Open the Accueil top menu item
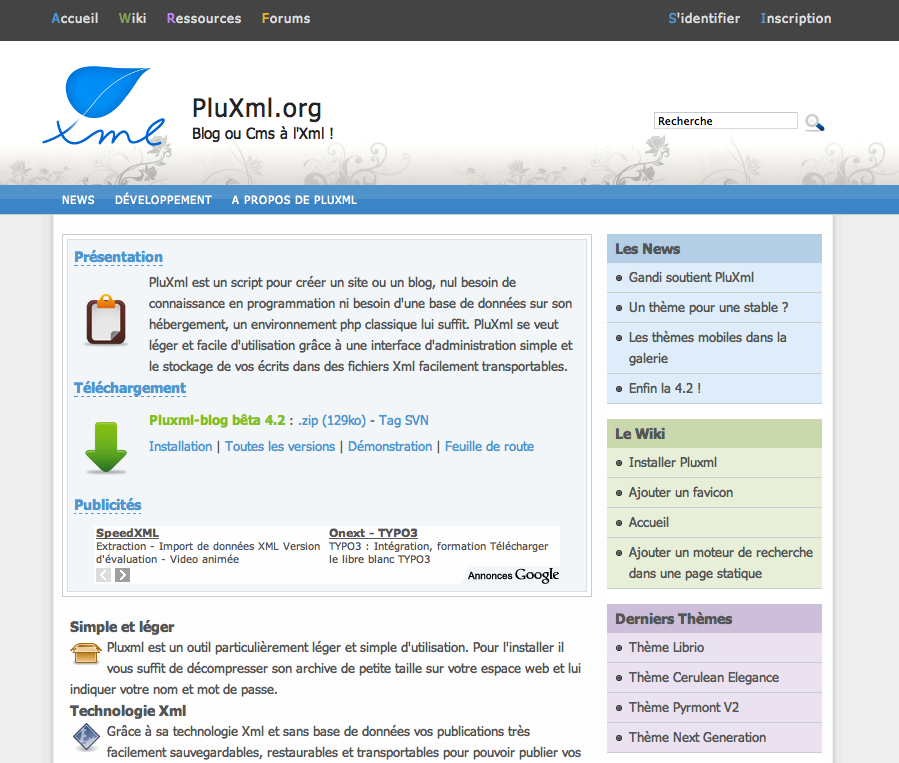Viewport: 899px width, 763px height. point(75,18)
